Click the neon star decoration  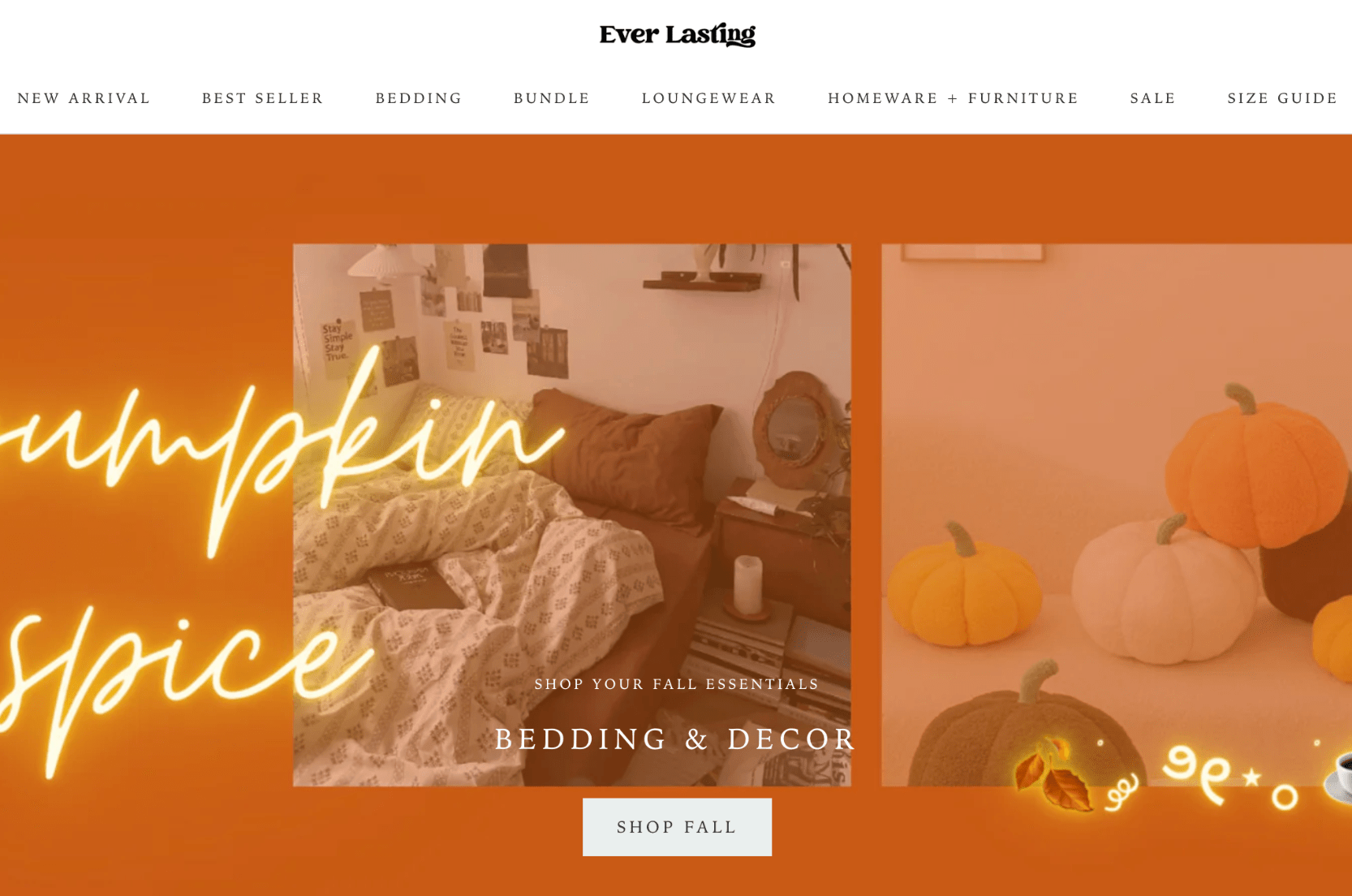(x=1251, y=778)
